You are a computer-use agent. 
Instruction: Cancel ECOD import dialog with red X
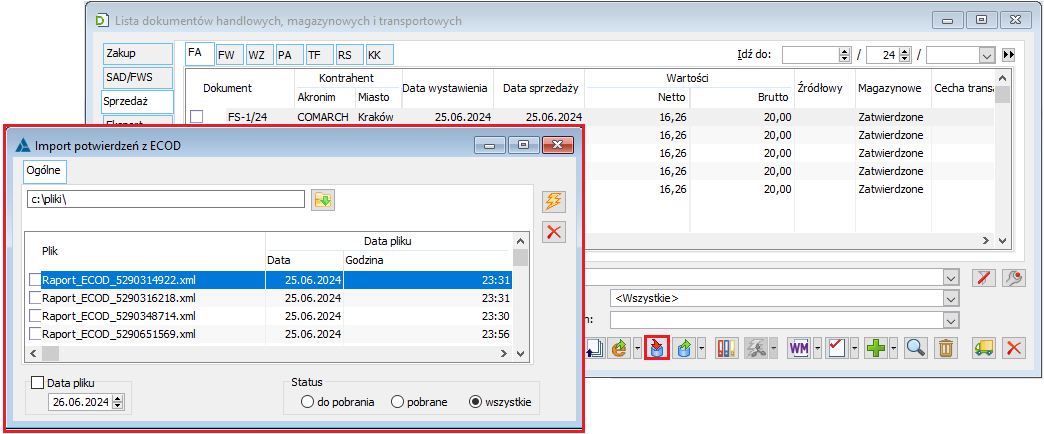(554, 232)
